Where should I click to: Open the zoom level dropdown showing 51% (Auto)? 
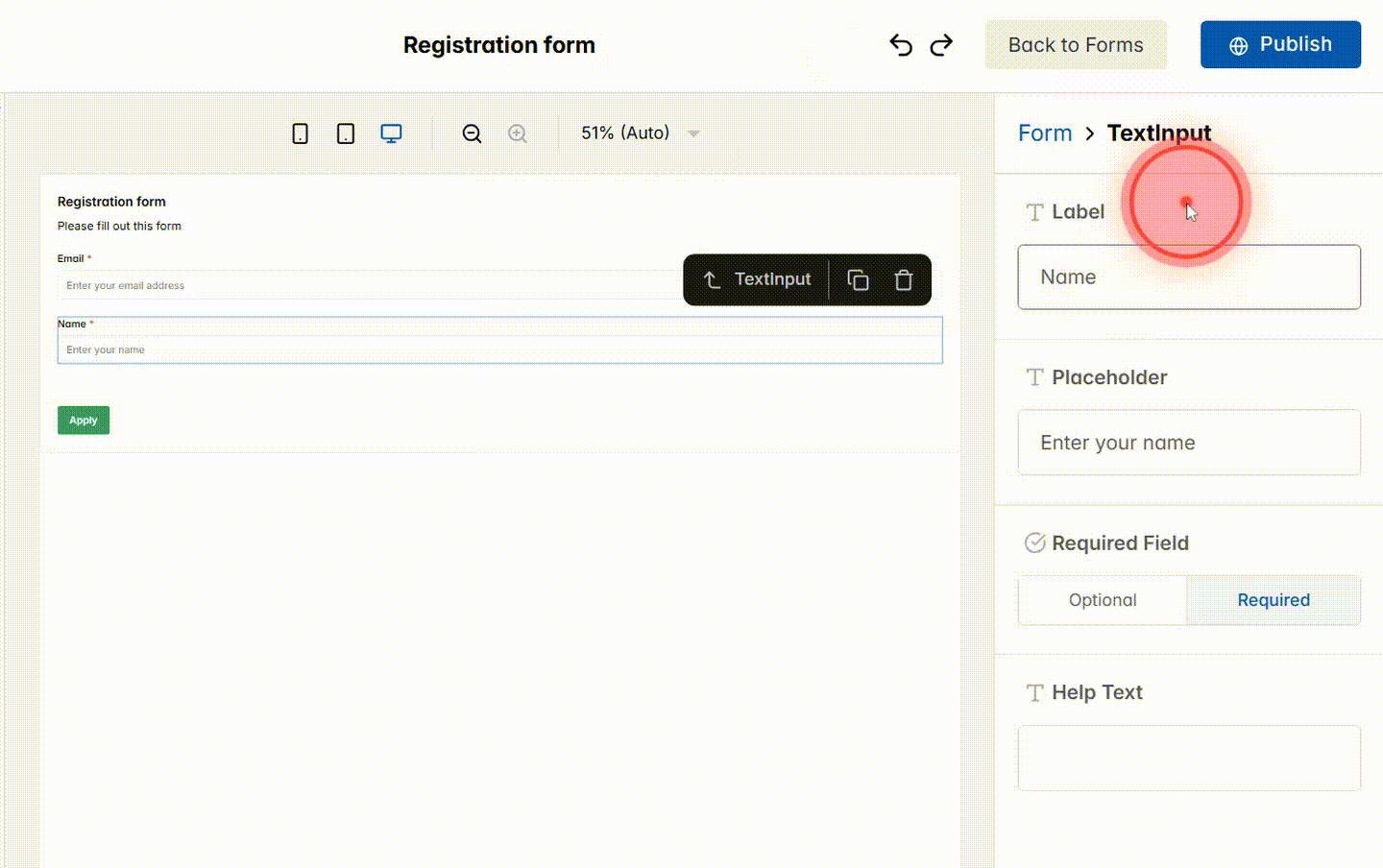[x=639, y=133]
